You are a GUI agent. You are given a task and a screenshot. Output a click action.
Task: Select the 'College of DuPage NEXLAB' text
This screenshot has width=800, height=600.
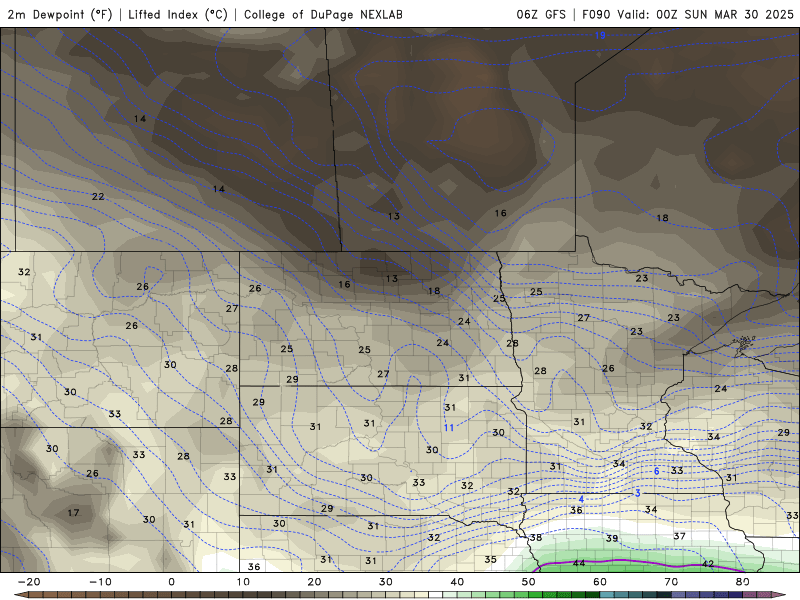tap(323, 14)
